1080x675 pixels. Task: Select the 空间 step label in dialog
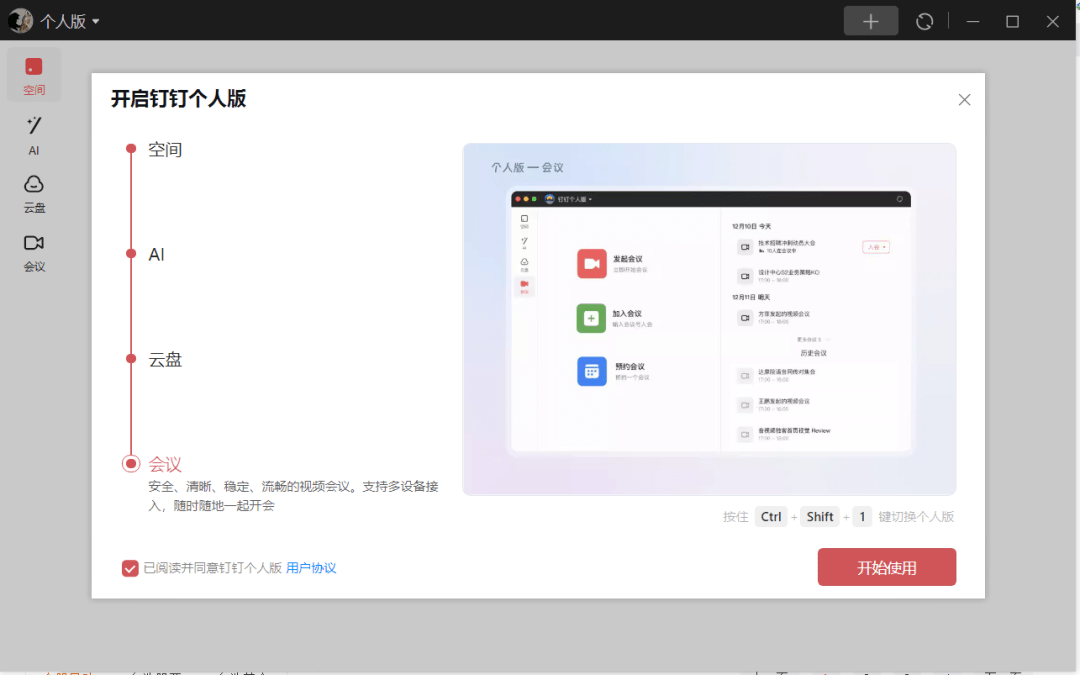(x=165, y=150)
